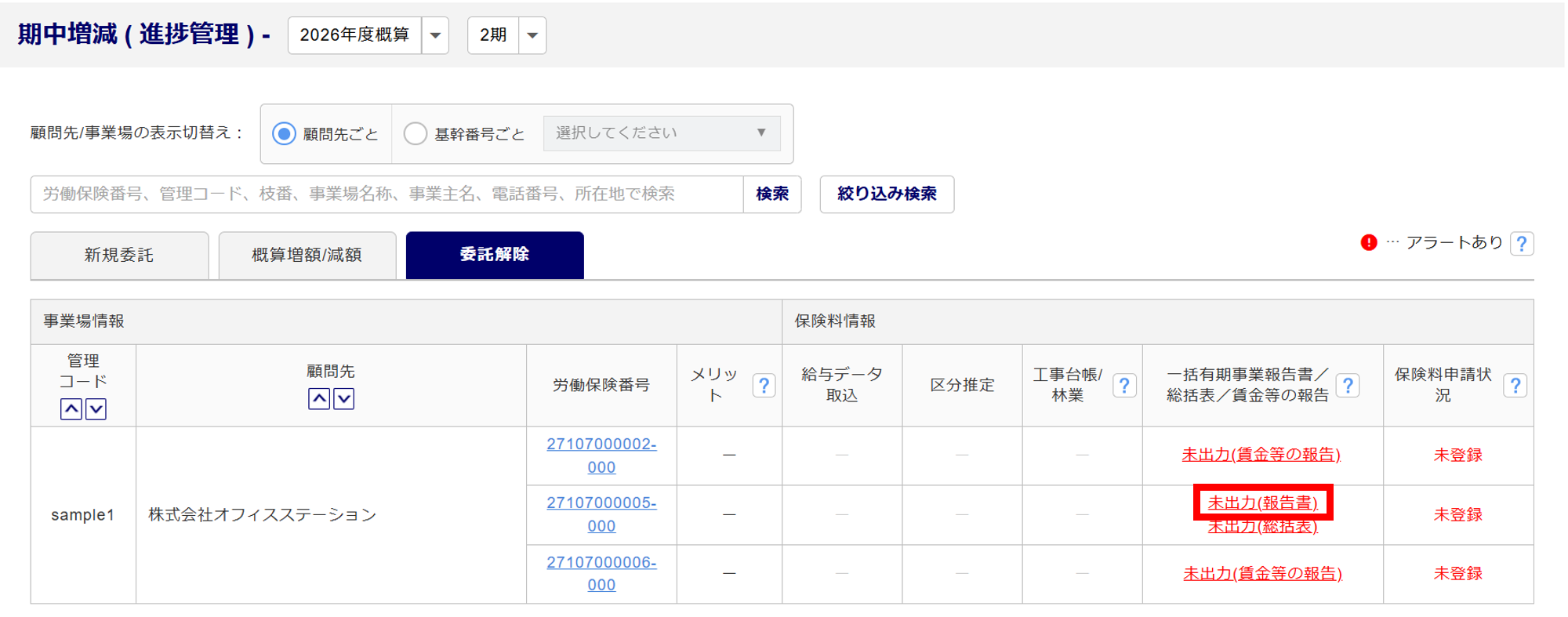Click 絞り込み検索 button

coord(887,194)
